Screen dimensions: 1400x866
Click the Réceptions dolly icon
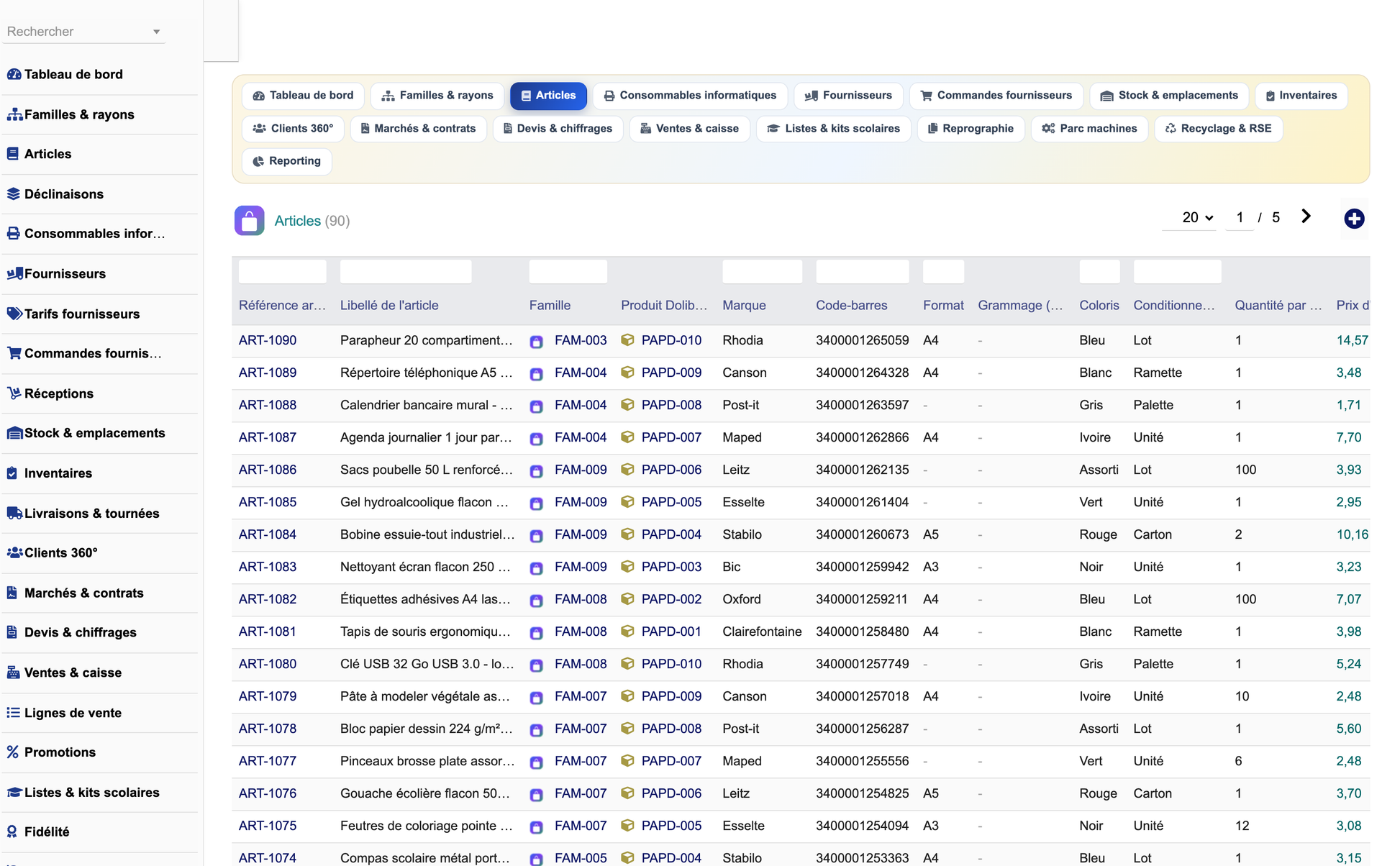point(14,393)
